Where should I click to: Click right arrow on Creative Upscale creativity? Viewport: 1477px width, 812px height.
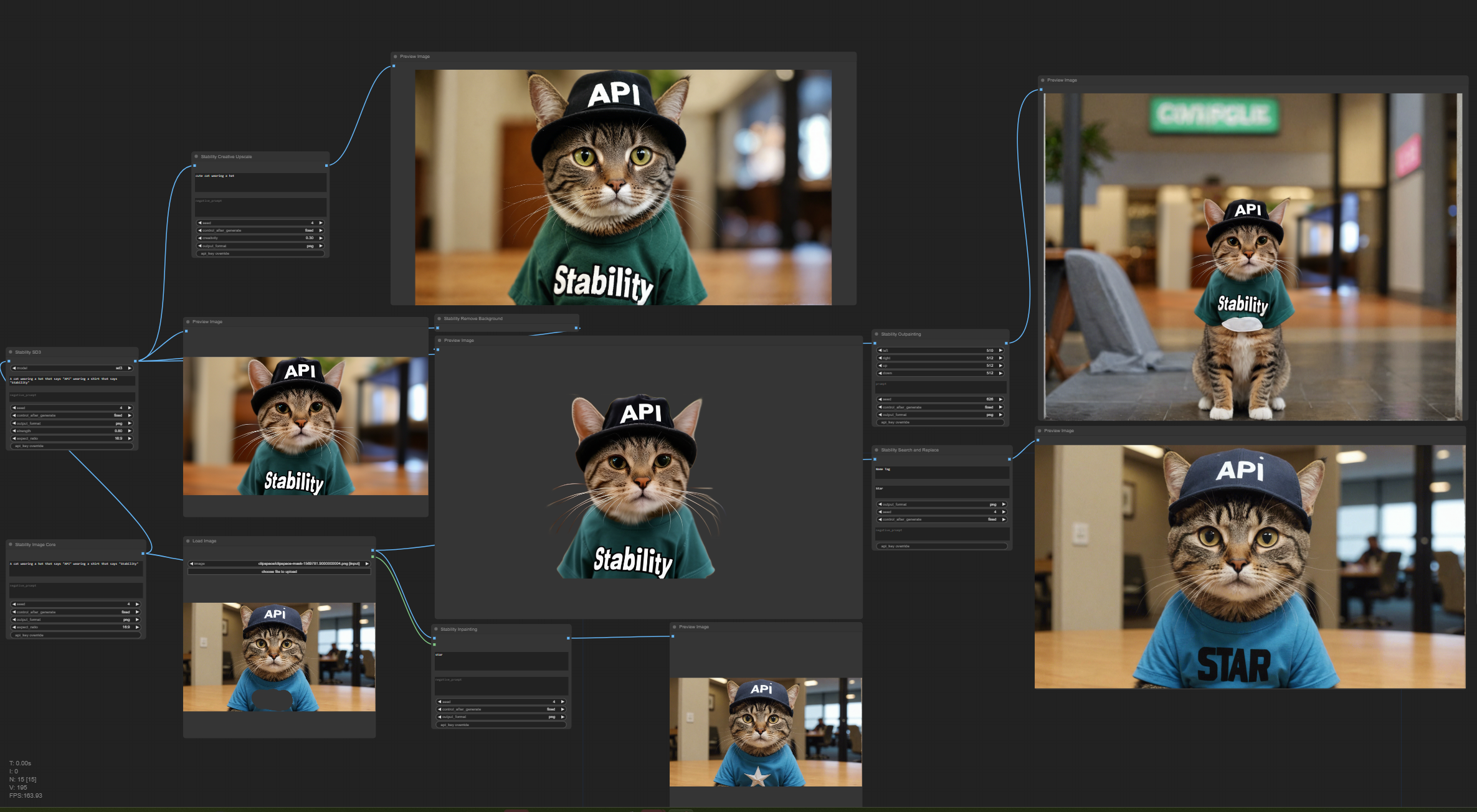click(321, 238)
